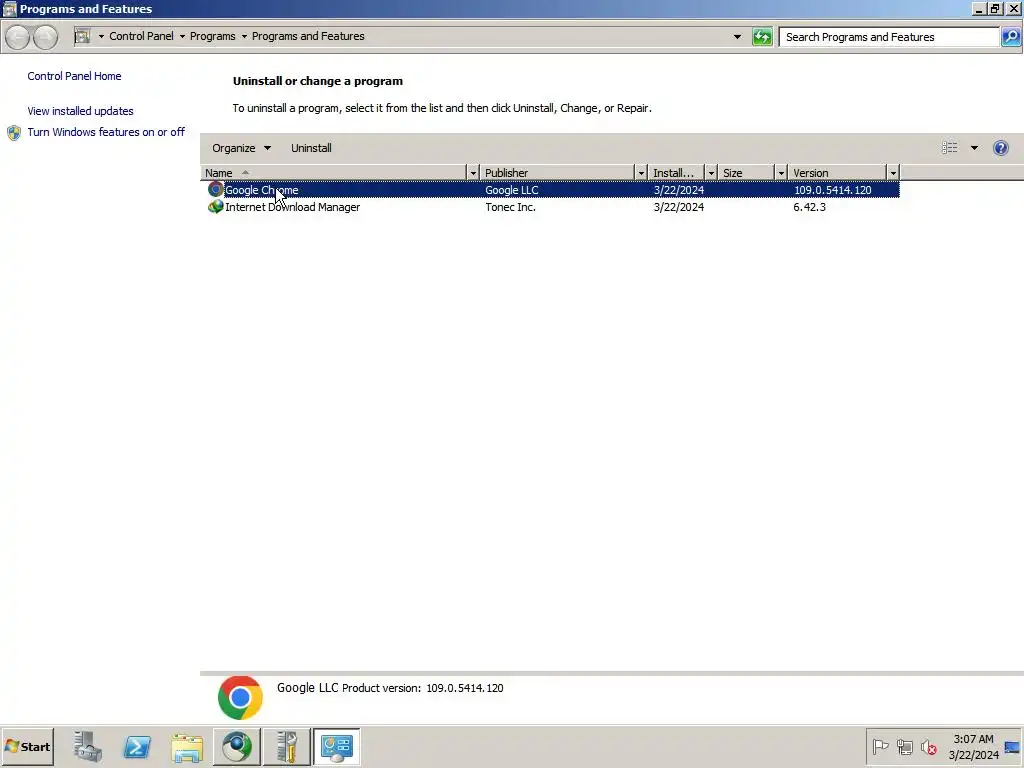Expand the arrow after Control Panel breadcrumb
The image size is (1024, 768).
182,37
